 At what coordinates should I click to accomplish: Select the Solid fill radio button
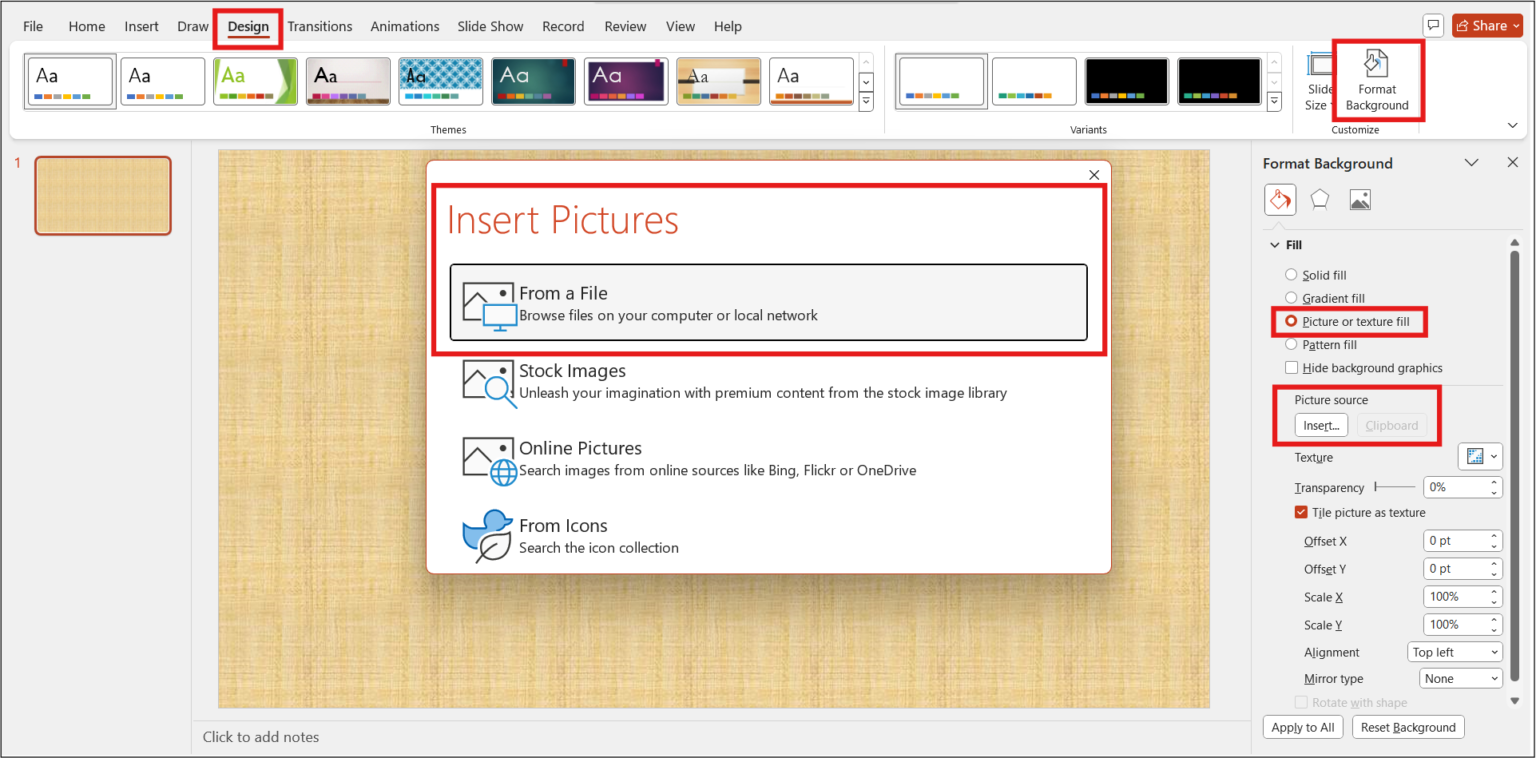[1290, 274]
